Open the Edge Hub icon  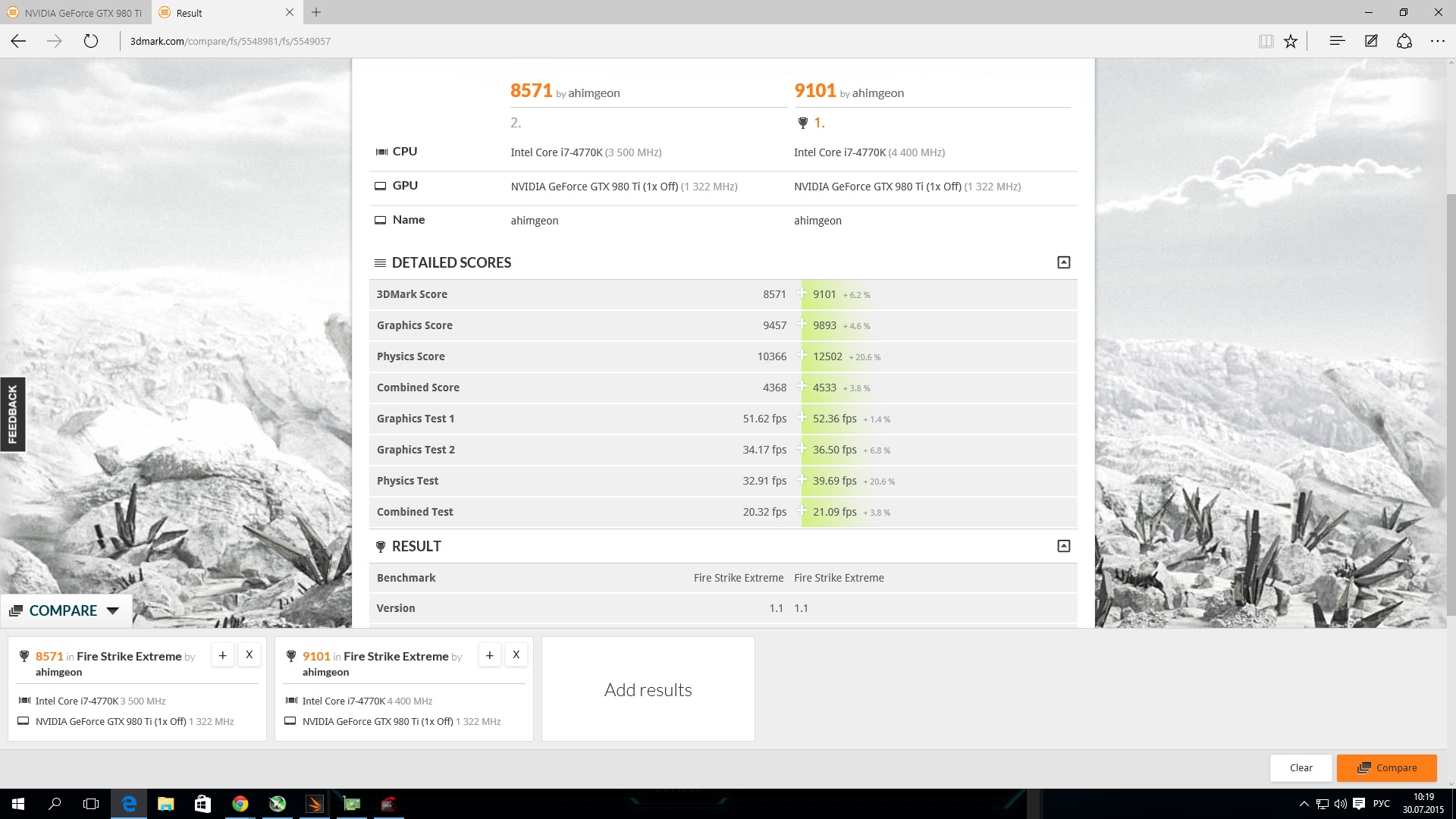tap(1337, 41)
